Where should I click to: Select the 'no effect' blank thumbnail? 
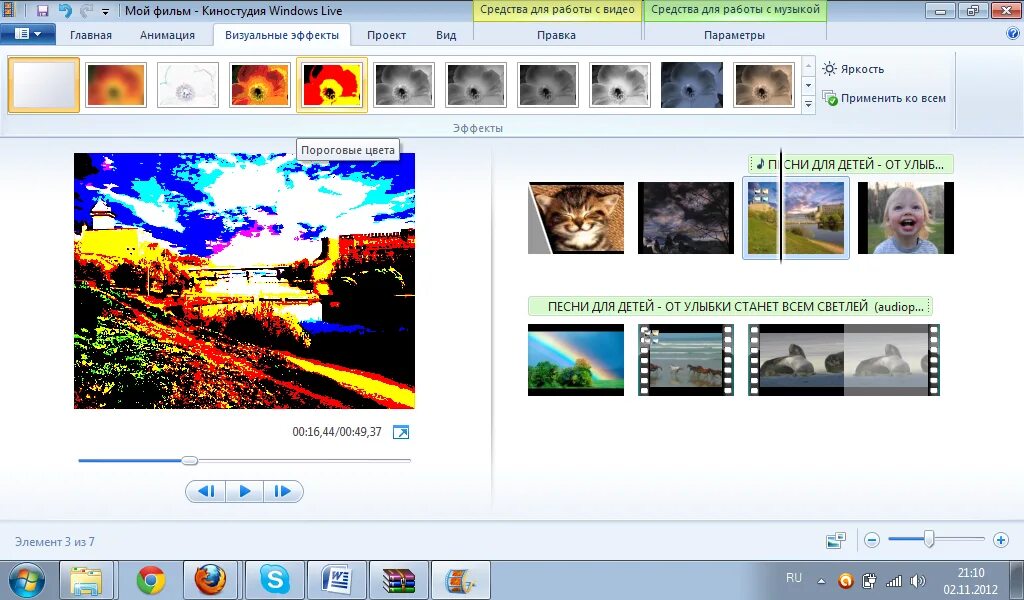click(x=44, y=85)
